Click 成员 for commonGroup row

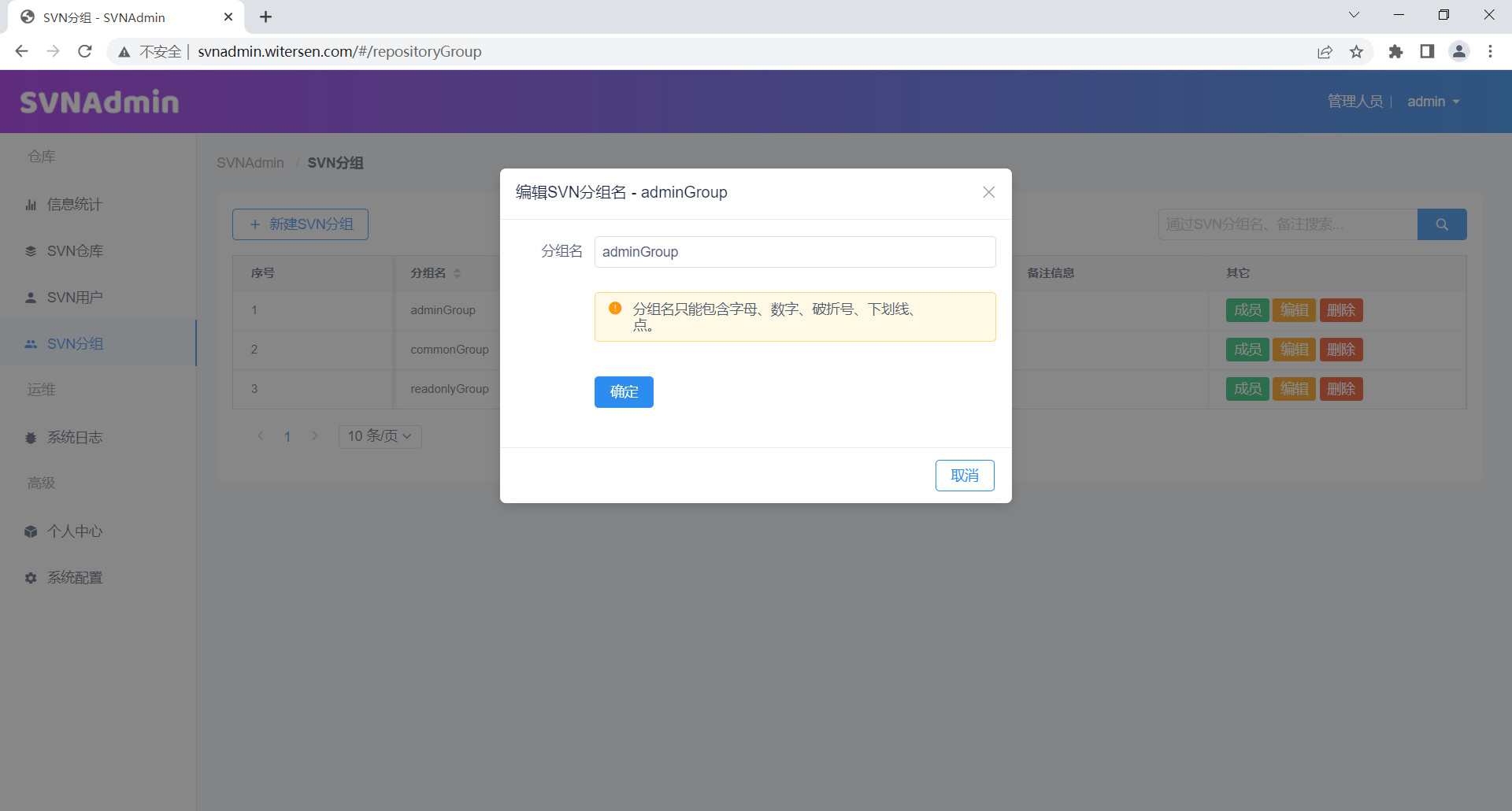point(1247,350)
